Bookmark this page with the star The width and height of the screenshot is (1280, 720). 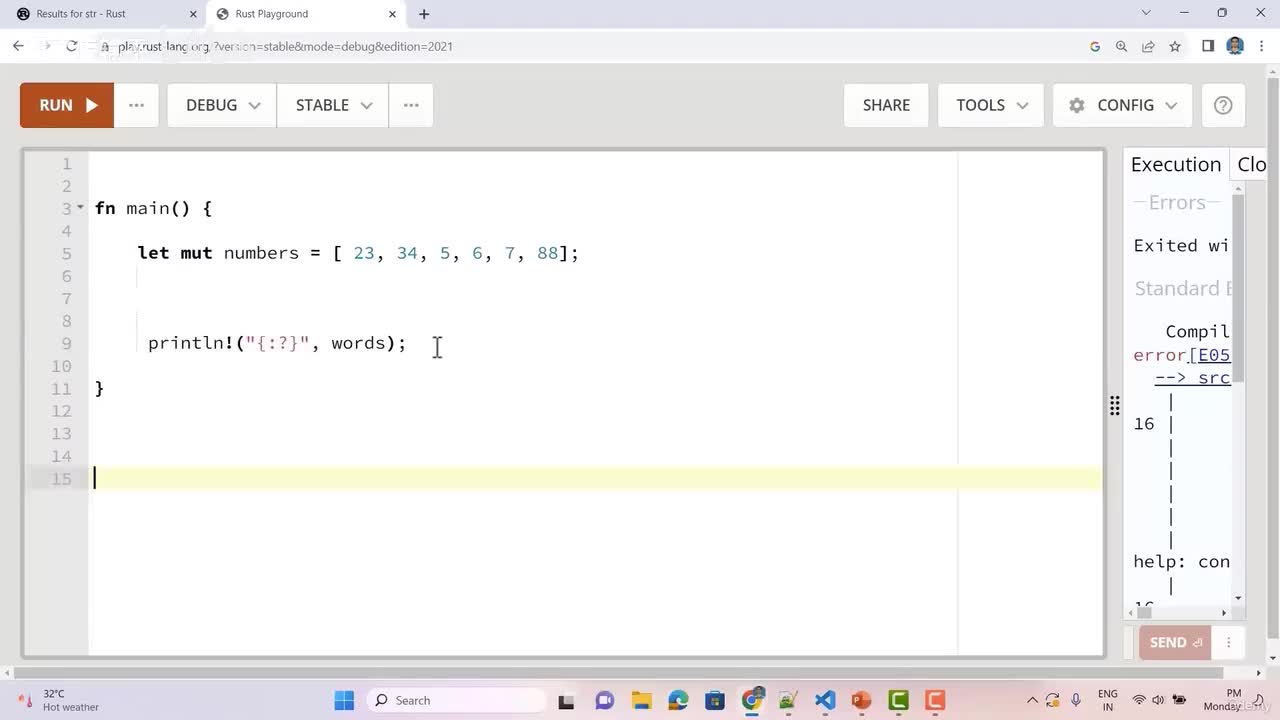coord(1175,46)
